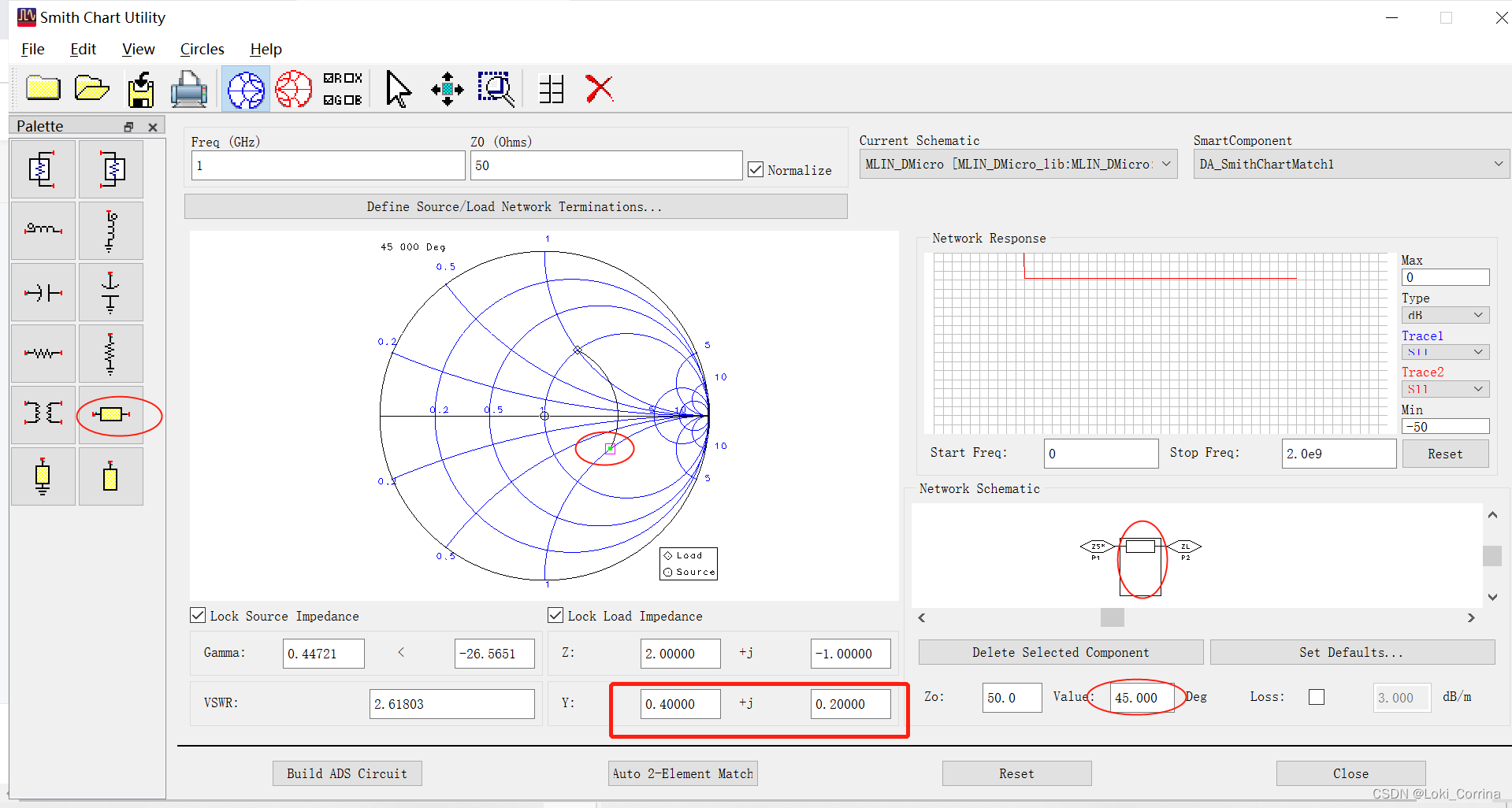Click the Network Schematic vertical scrollbar thumb
Image resolution: width=1512 pixels, height=808 pixels.
tap(1492, 556)
